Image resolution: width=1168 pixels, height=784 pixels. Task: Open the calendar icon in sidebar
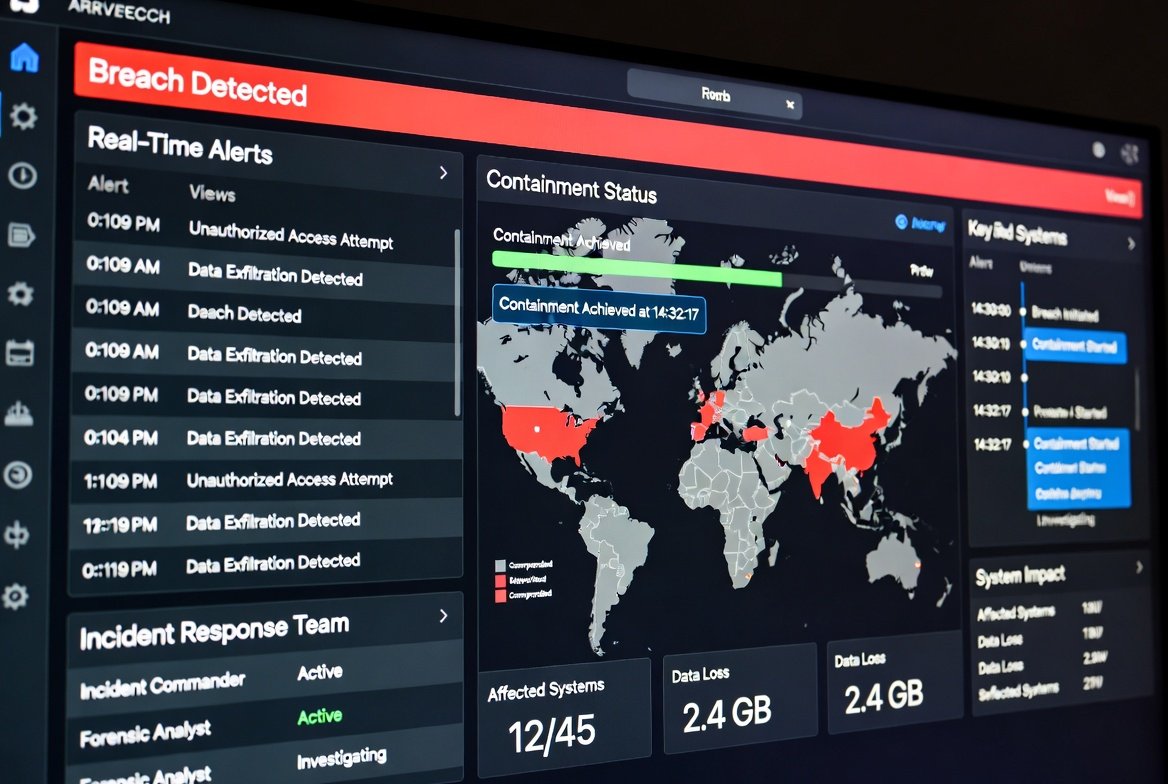click(19, 353)
